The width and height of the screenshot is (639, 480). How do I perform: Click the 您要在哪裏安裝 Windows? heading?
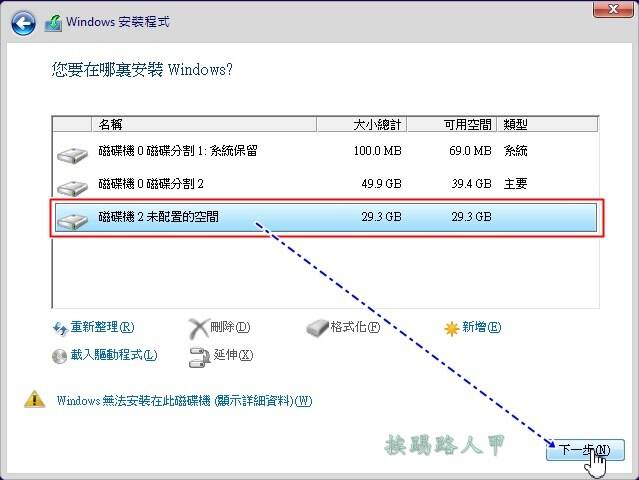tap(142, 70)
